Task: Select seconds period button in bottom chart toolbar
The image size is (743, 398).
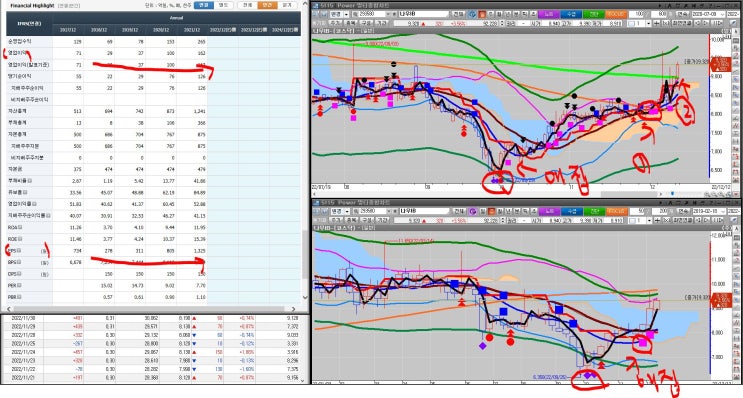Action: (x=534, y=211)
